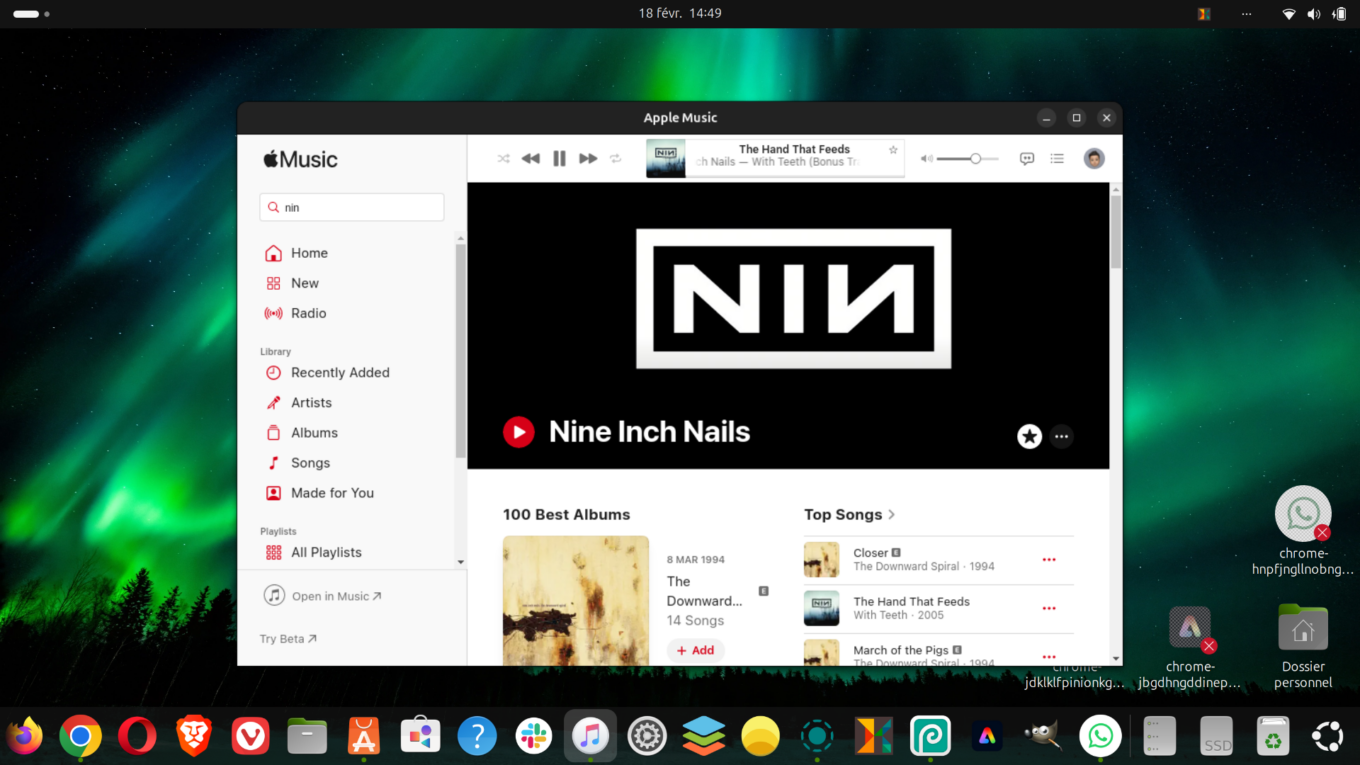The height and width of the screenshot is (765, 1360).
Task: Open Slack from the dock
Action: (x=534, y=737)
